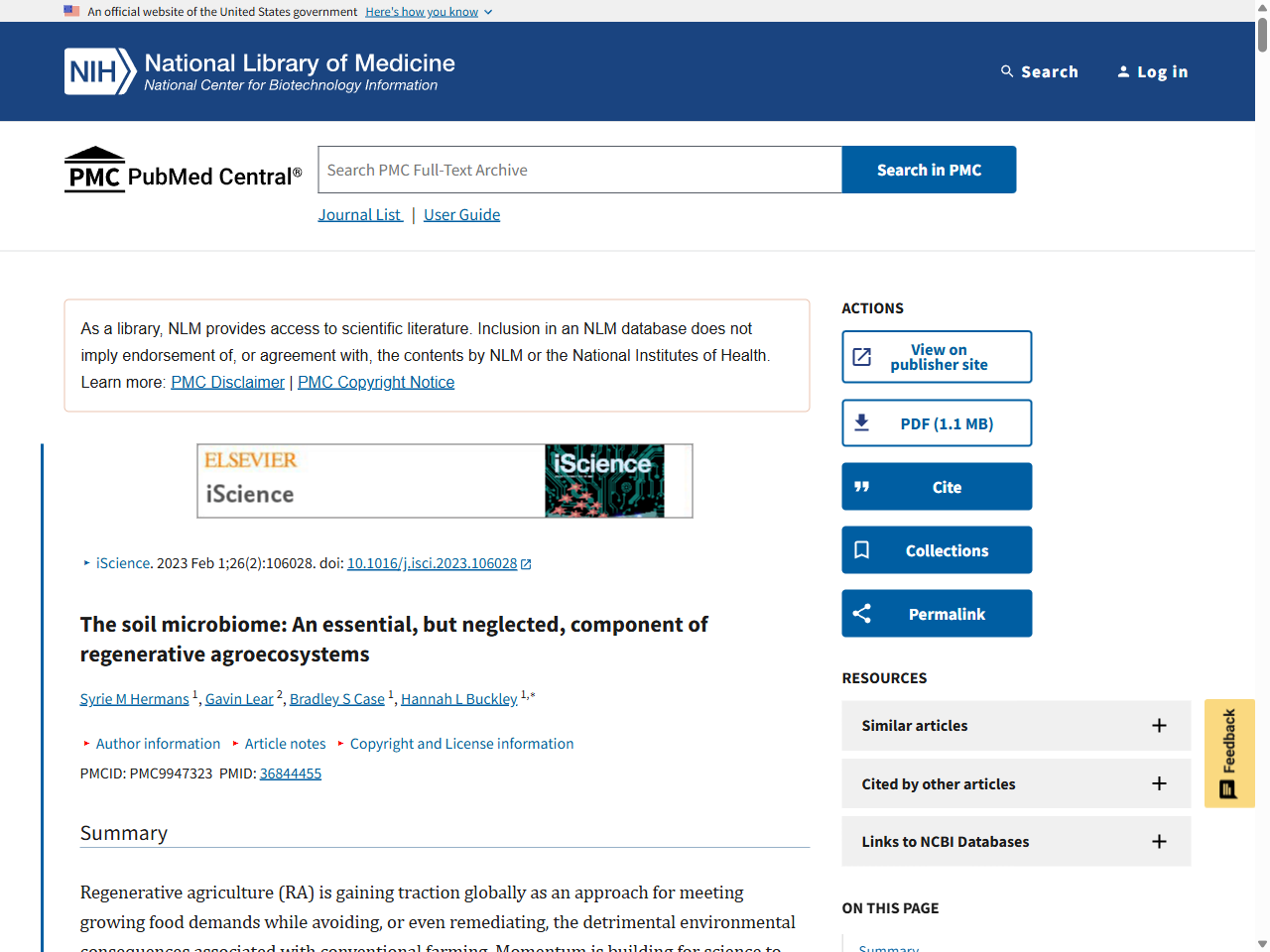Open PDF download (1.1 MB)
Viewport: 1270px width, 952px height.
pyautogui.click(x=937, y=423)
